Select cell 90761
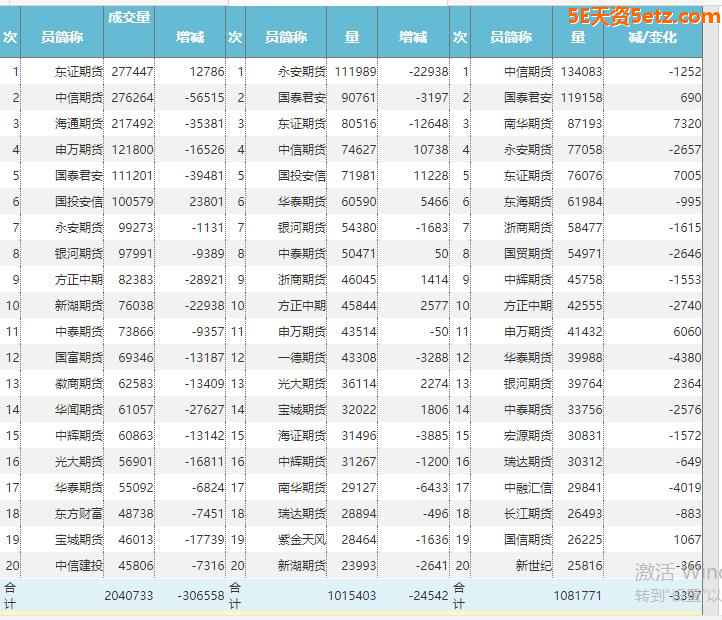The image size is (722, 620). click(x=359, y=98)
